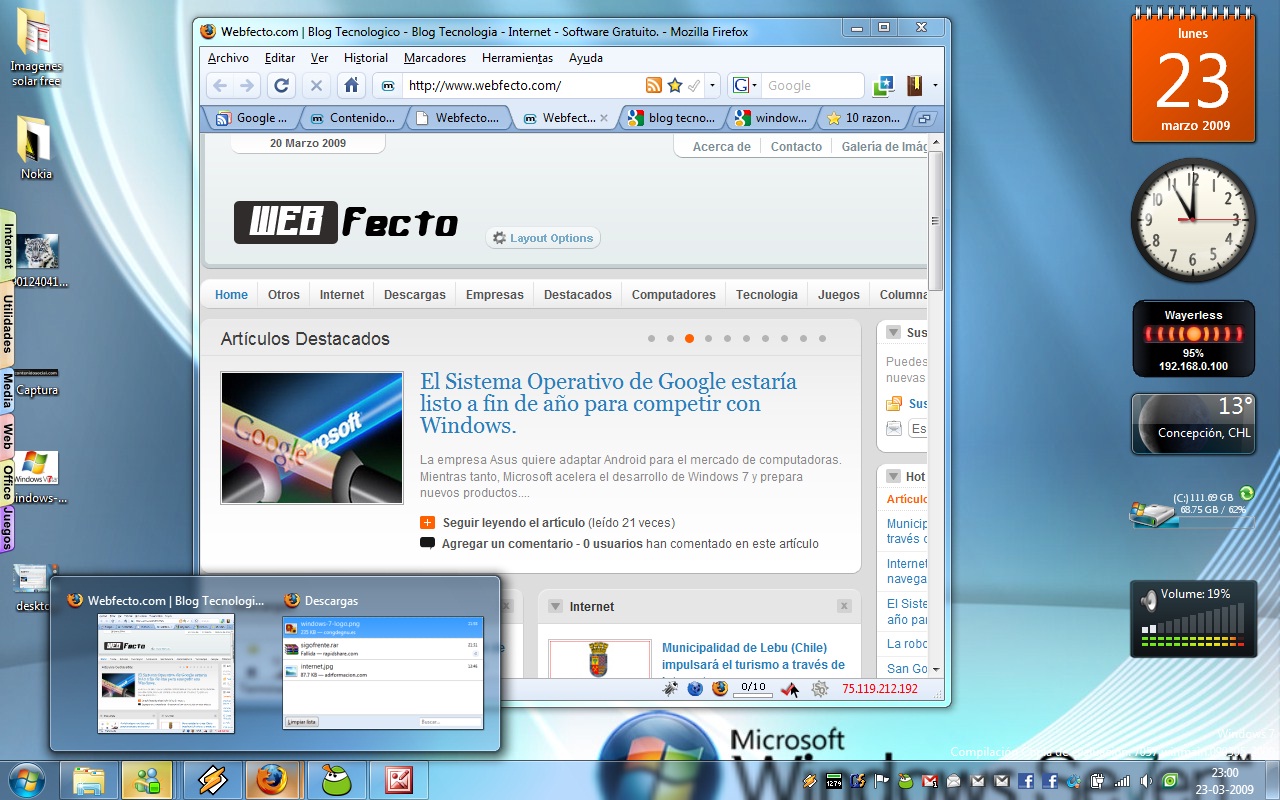Select the third featured-article carousel dot
Viewport: 1280px width, 800px height.
[x=689, y=339]
